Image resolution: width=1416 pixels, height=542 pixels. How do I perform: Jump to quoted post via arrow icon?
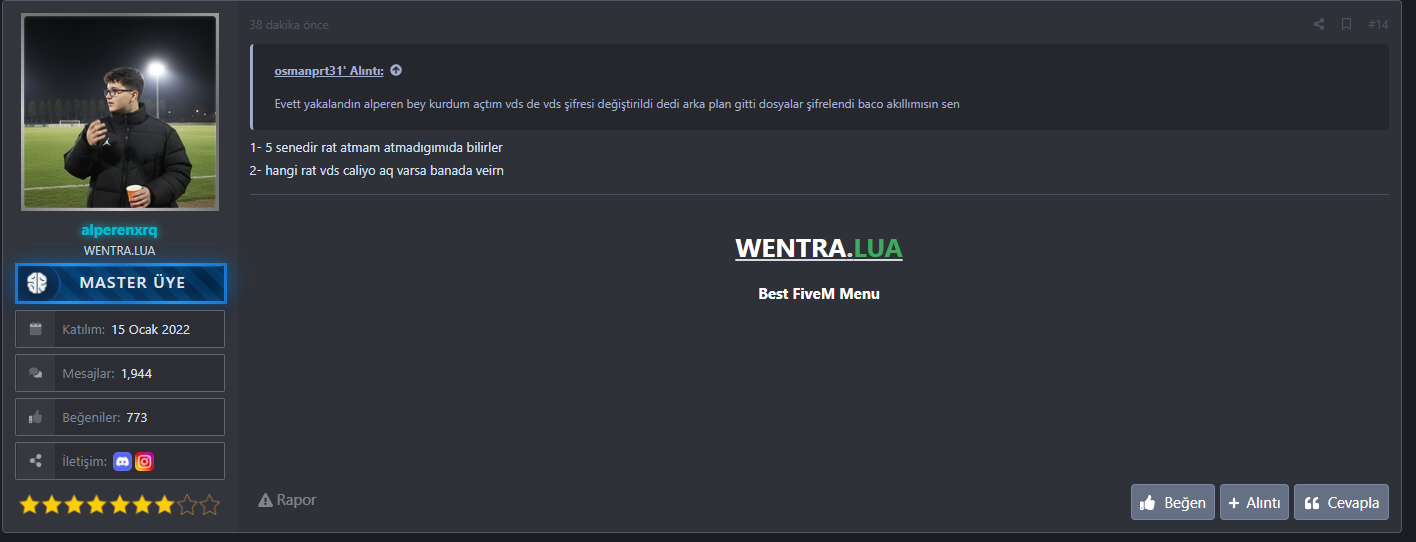click(x=396, y=70)
